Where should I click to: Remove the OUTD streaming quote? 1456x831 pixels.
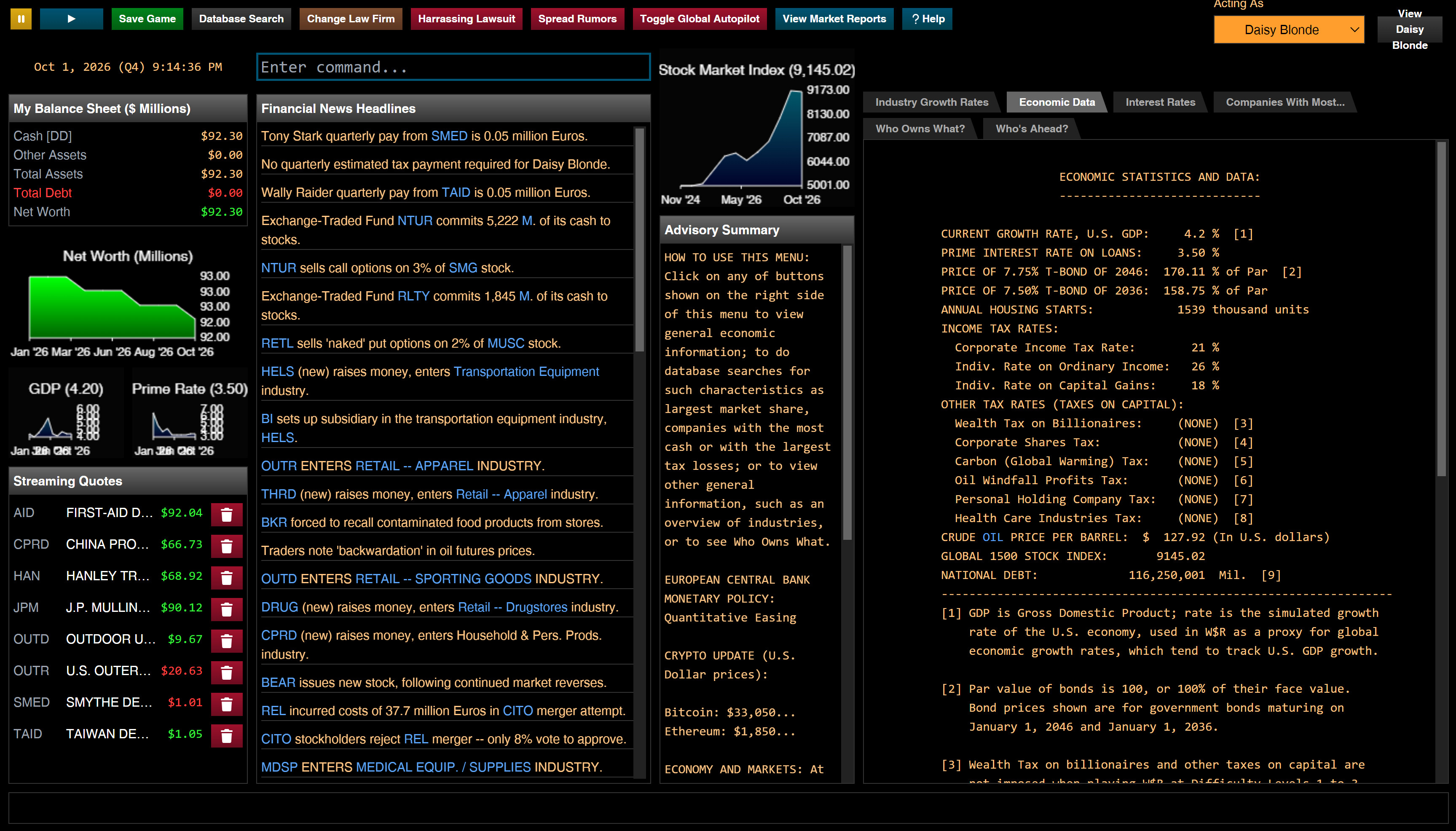(x=227, y=641)
